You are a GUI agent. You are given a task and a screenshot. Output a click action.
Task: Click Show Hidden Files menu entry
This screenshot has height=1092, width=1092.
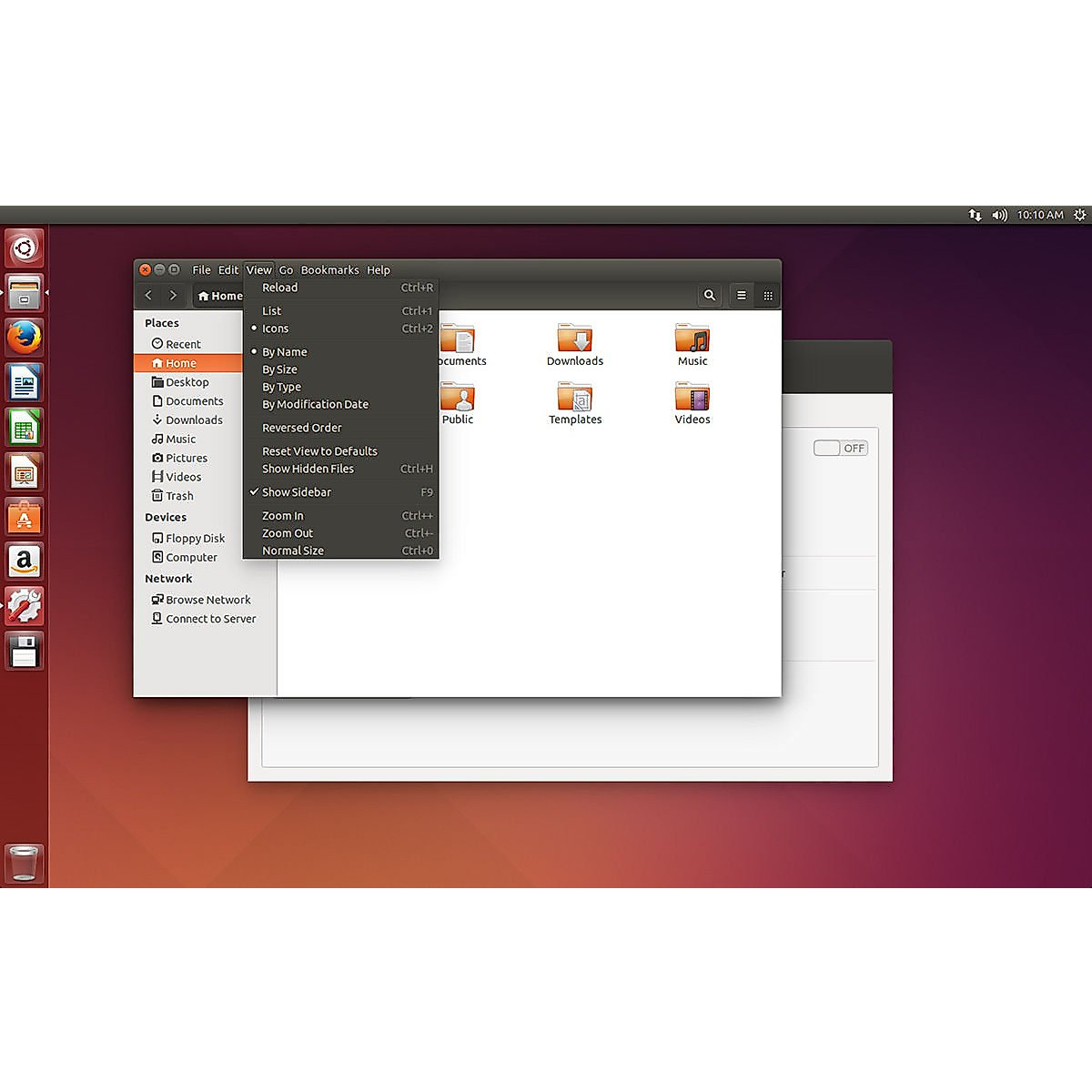pyautogui.click(x=308, y=469)
